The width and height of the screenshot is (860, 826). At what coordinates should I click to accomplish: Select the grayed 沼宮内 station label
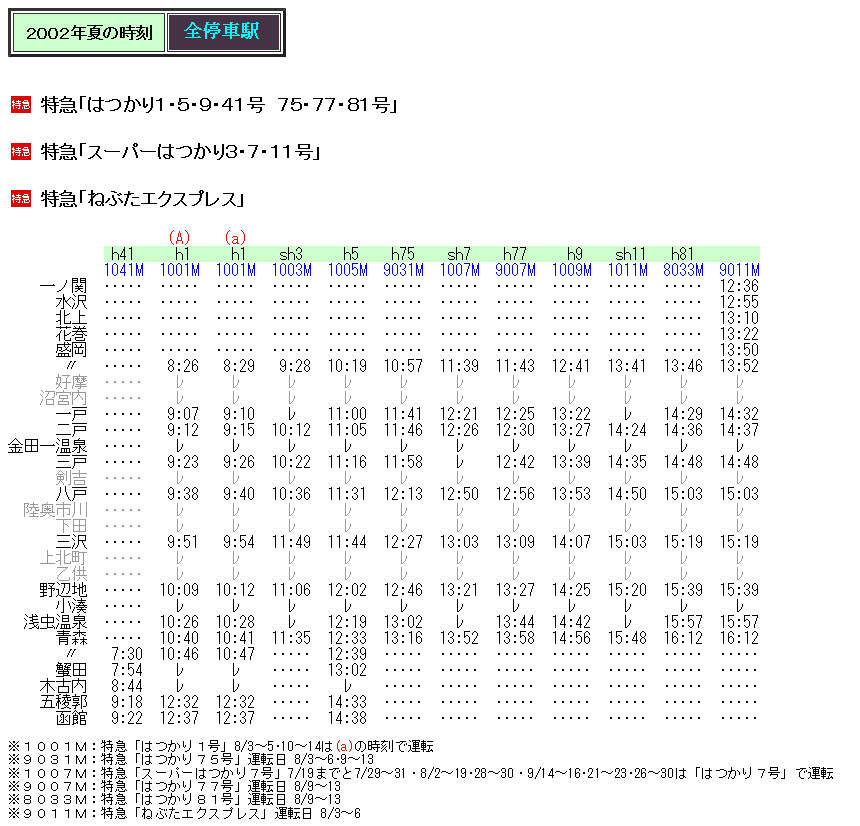64,398
